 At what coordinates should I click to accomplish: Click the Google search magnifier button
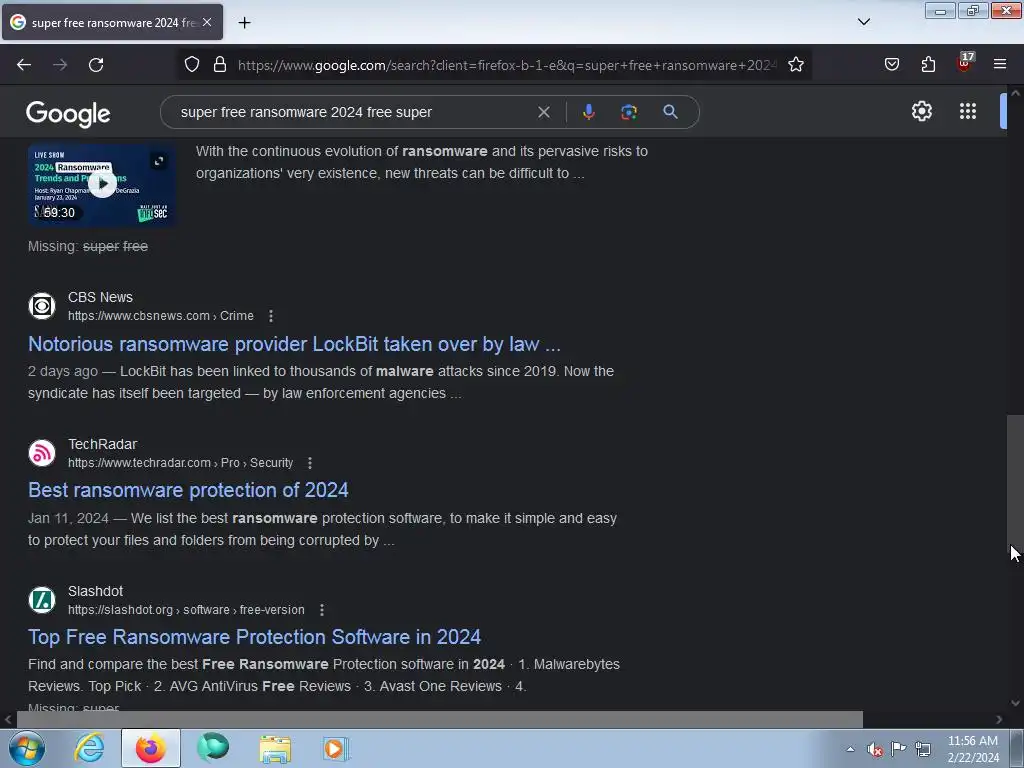point(670,112)
